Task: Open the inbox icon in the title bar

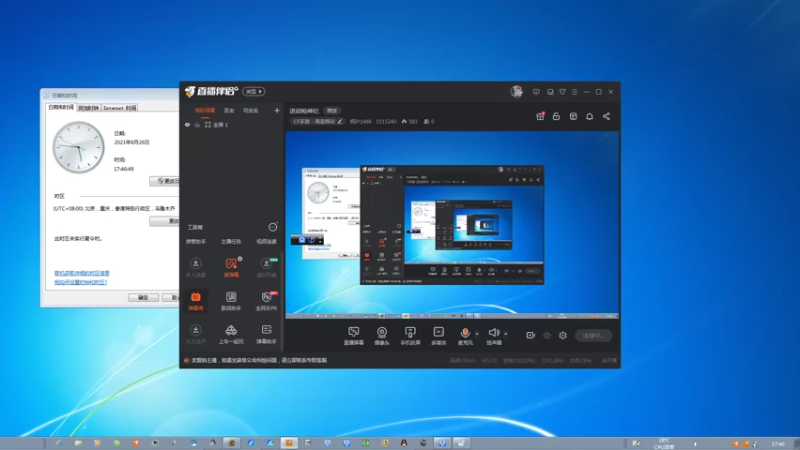Action: pyautogui.click(x=550, y=92)
